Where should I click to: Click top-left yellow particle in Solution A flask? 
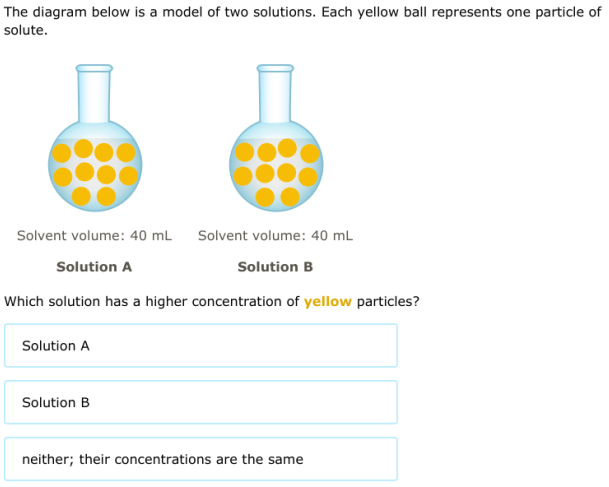tap(63, 154)
